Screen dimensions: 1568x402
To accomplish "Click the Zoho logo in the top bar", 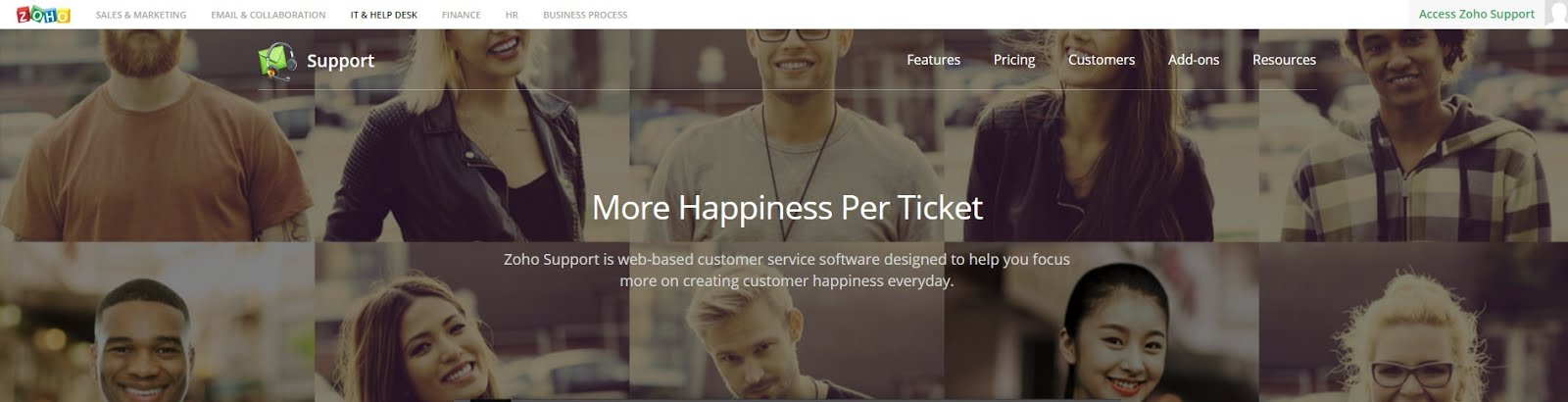I will point(43,15).
